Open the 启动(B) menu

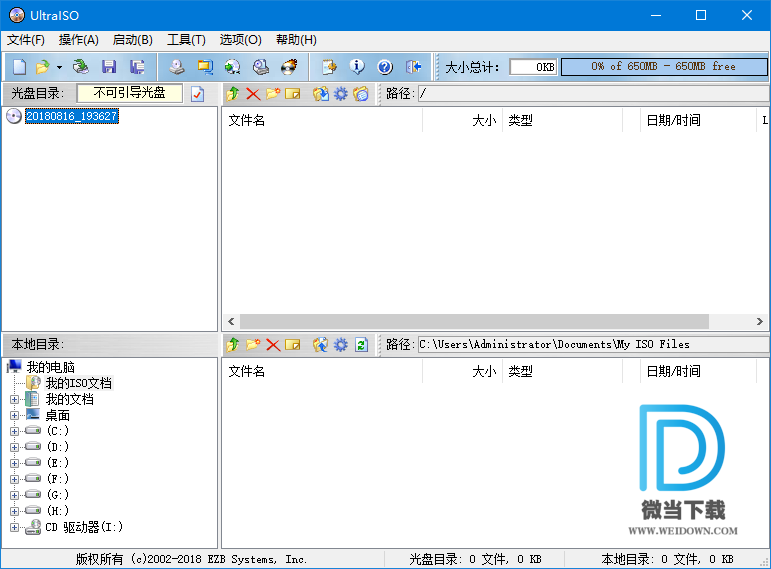tap(132, 40)
